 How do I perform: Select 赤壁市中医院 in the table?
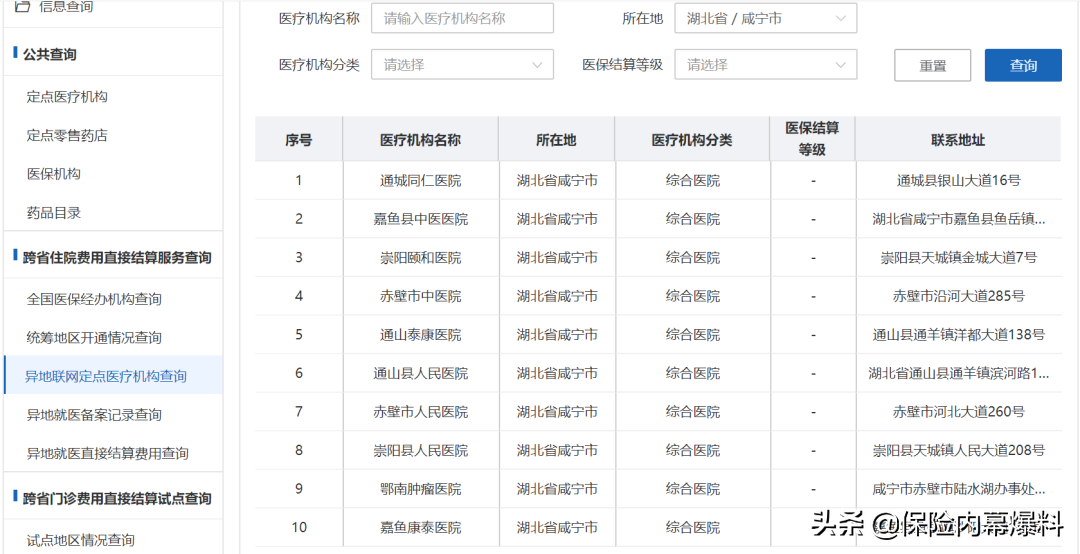(420, 296)
